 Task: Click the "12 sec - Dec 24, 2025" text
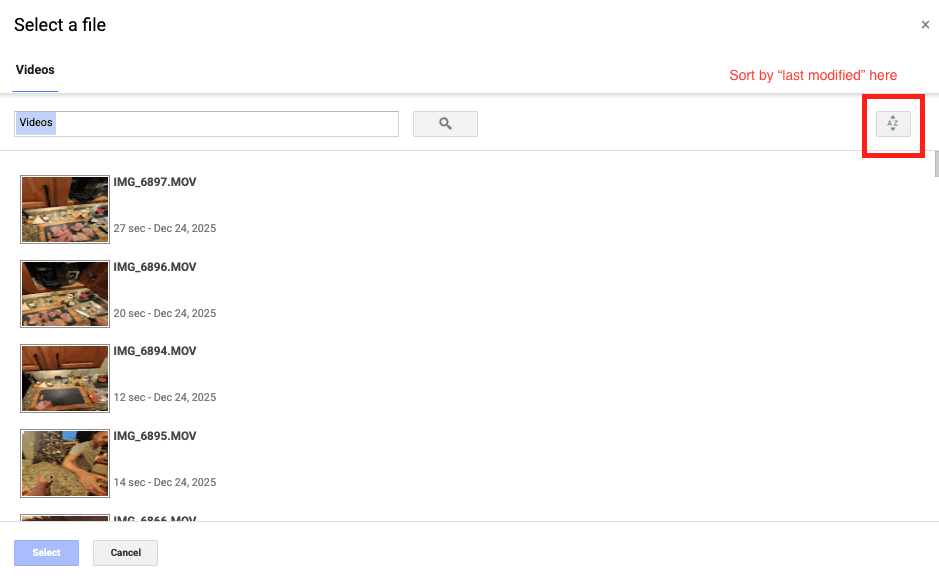click(165, 397)
